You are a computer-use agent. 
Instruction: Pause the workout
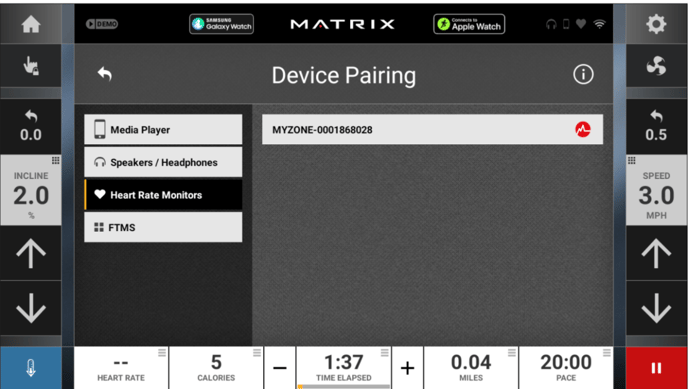[657, 368]
